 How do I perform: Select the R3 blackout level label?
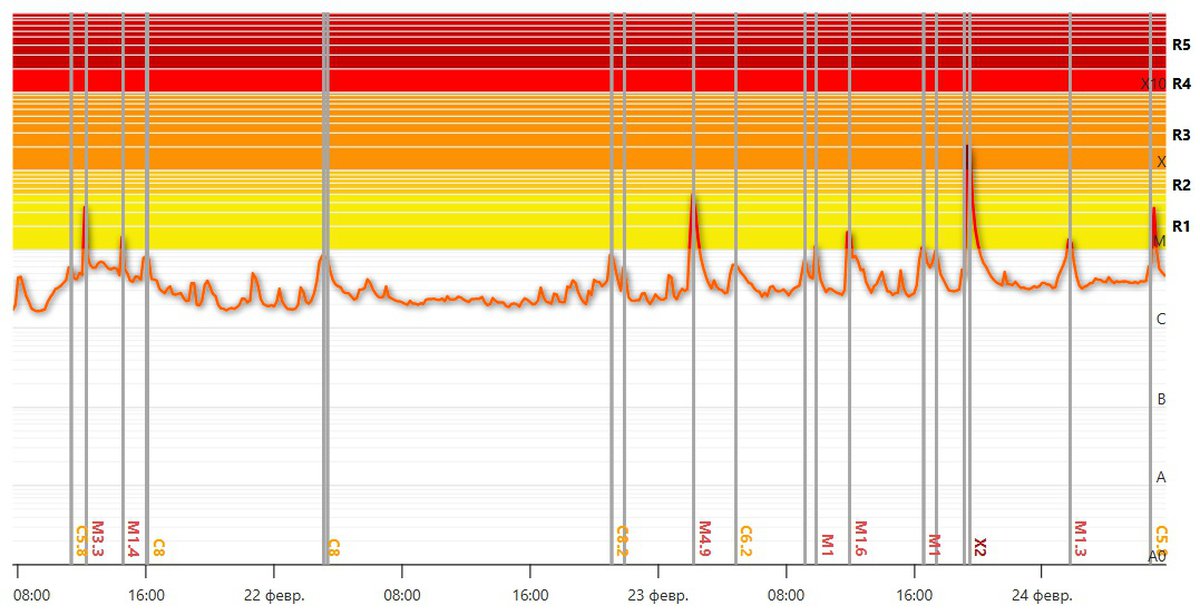point(1181,135)
